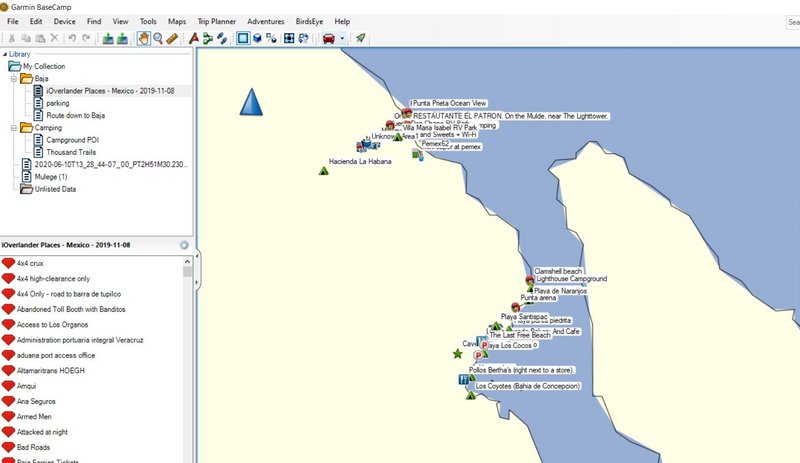800x463 pixels.
Task: Click the red car activity profile icon
Action: point(329,38)
